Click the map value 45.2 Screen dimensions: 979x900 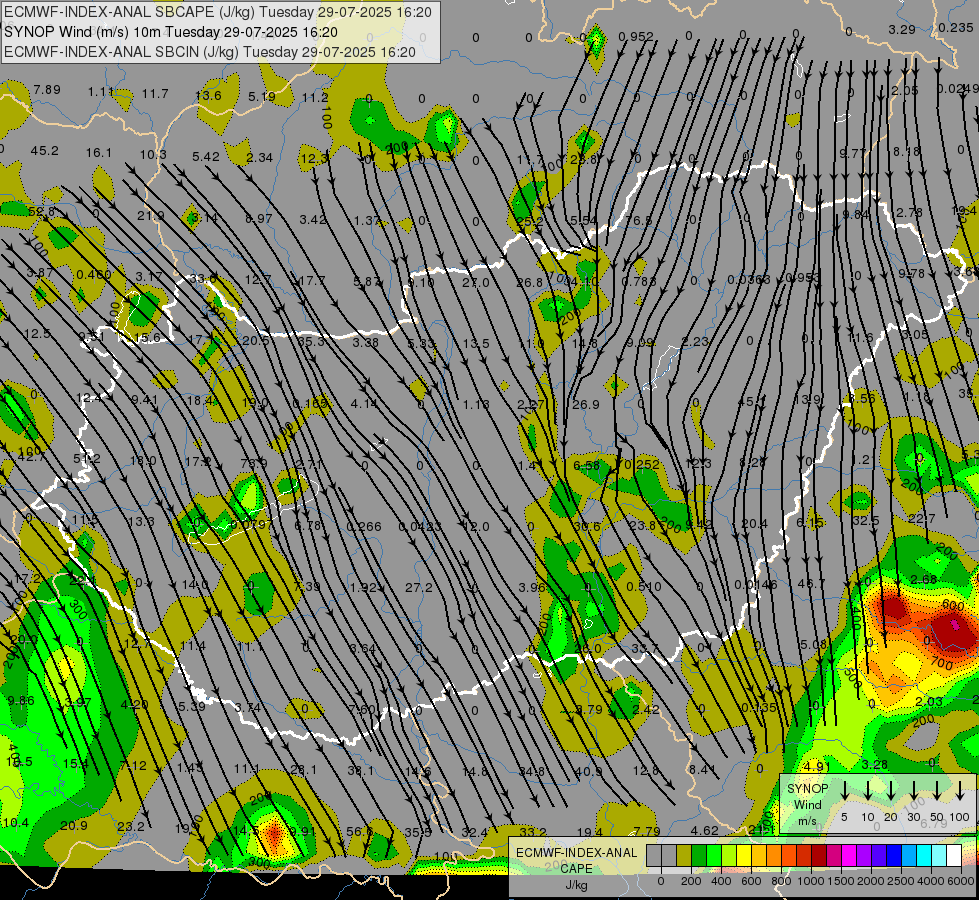[44, 151]
